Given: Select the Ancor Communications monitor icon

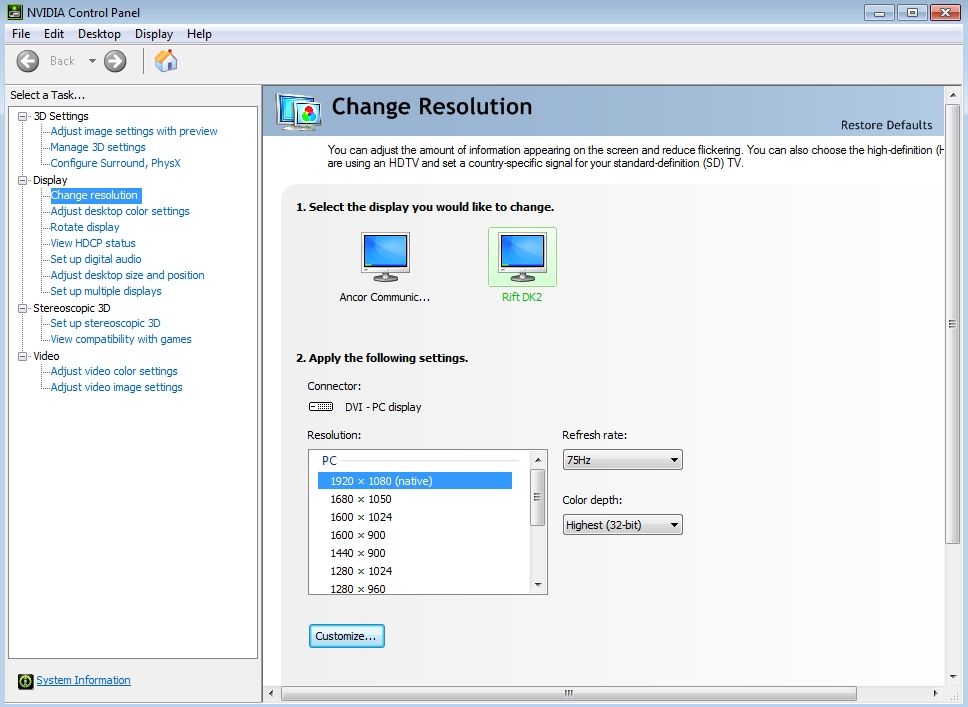Looking at the screenshot, I should click(385, 257).
